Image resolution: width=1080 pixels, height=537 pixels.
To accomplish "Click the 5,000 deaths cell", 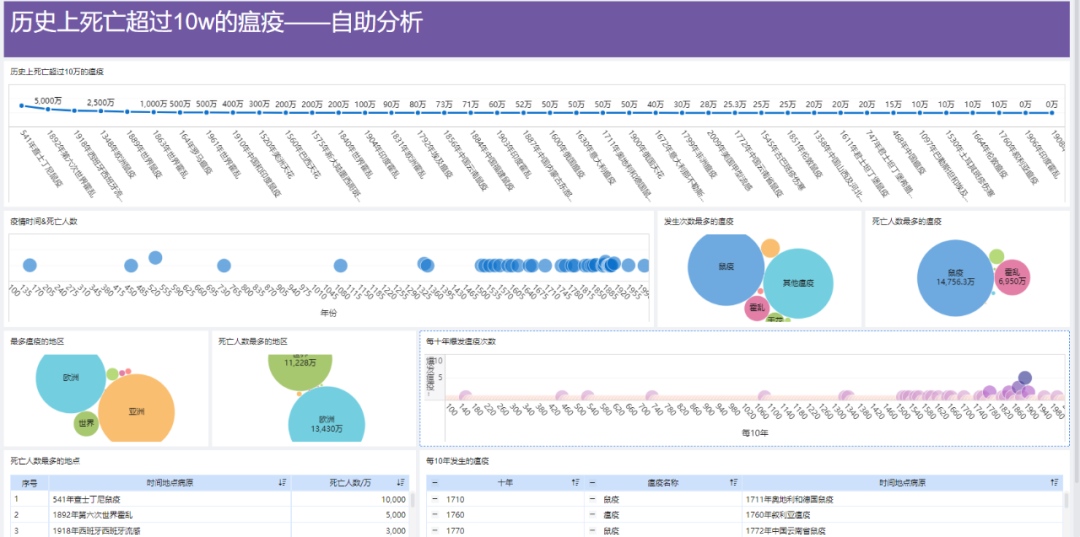I will pyautogui.click(x=350, y=515).
